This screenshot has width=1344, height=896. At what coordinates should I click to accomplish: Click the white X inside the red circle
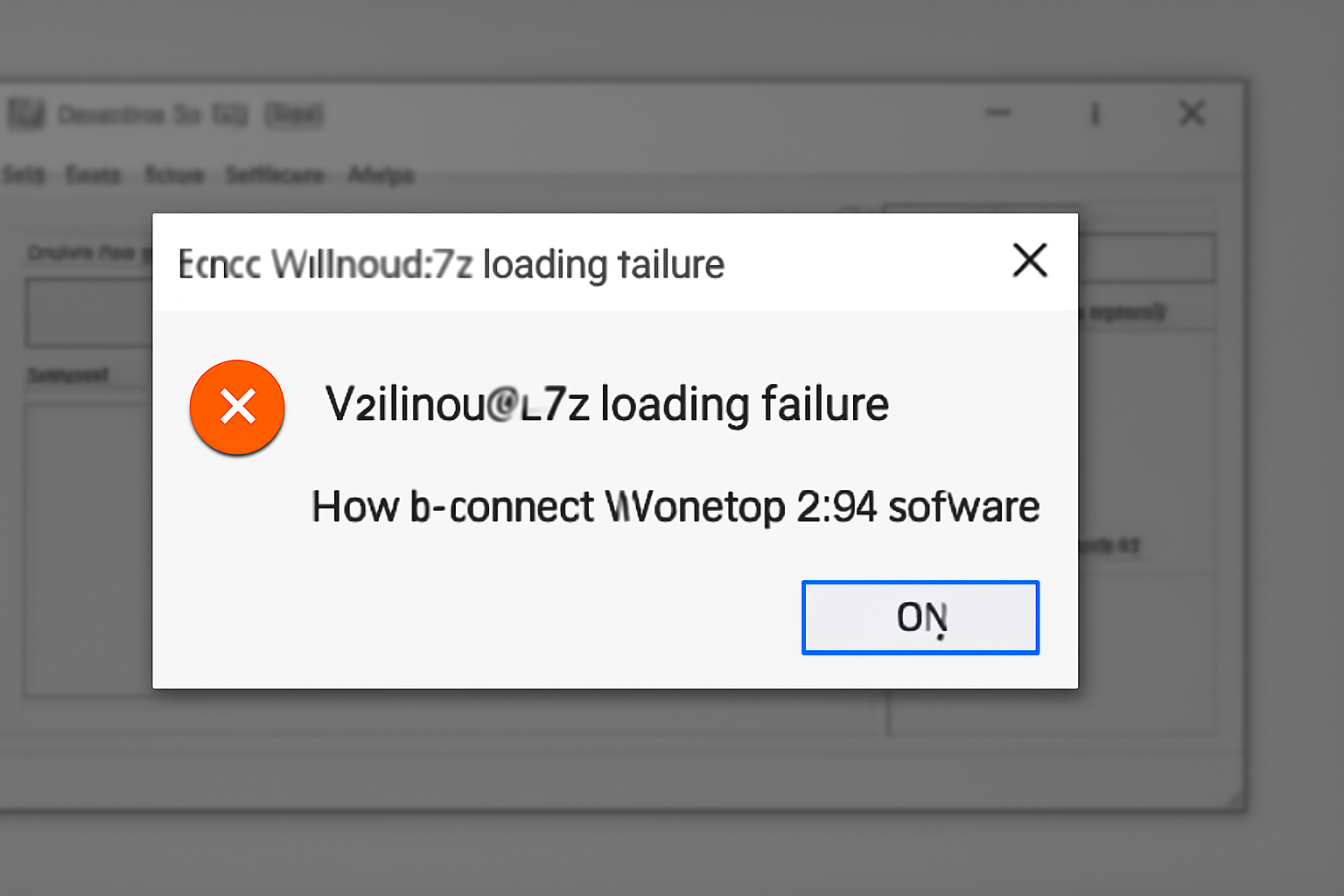coord(237,407)
